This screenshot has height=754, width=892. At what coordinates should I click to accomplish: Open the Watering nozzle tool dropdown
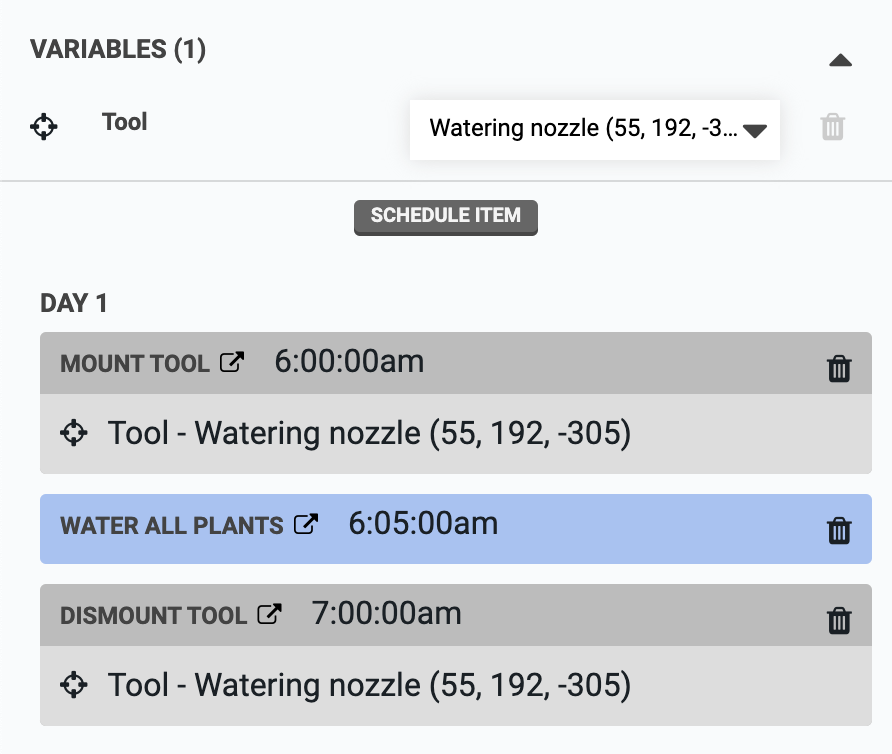(x=595, y=128)
